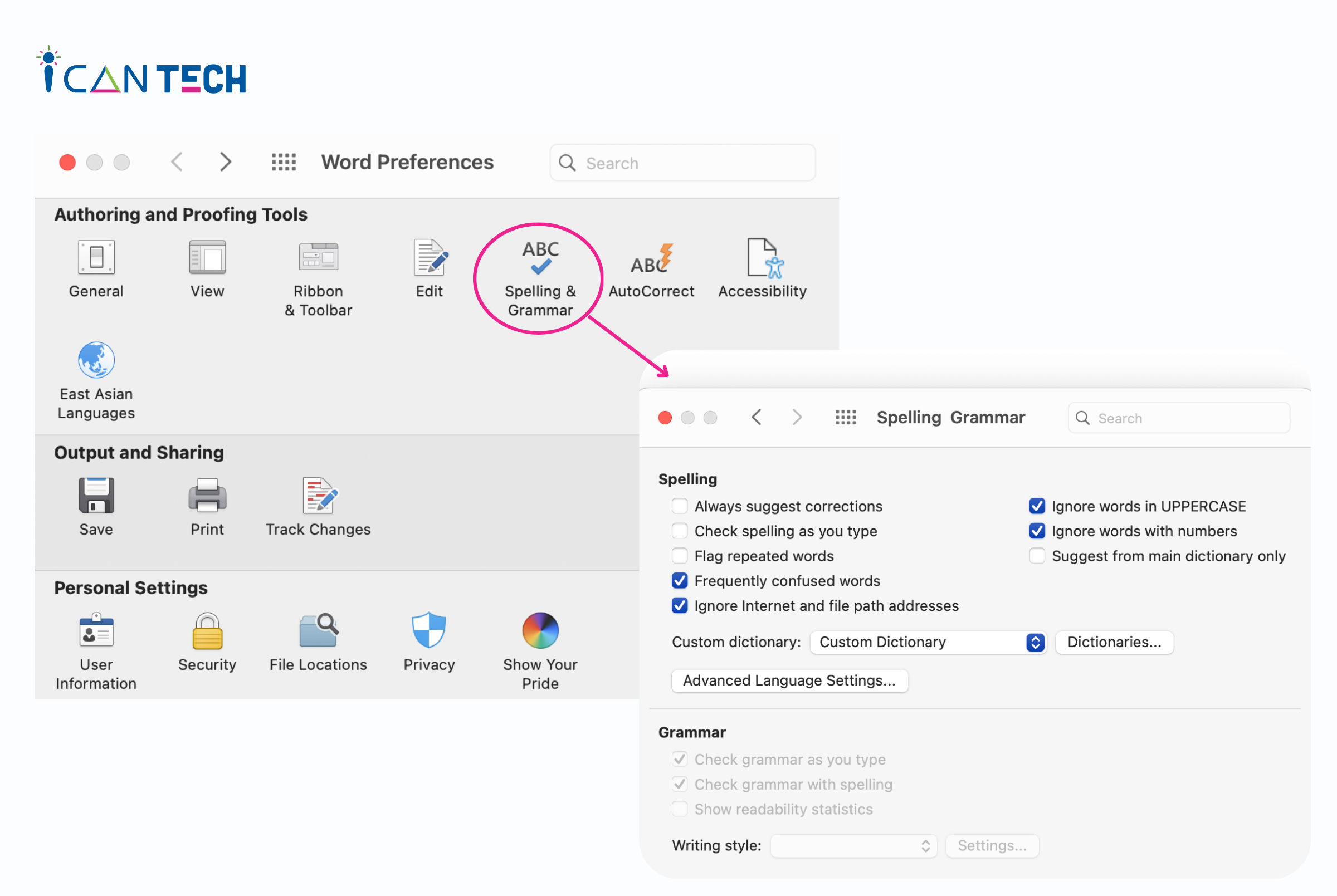Enable Suggest from main dictionary only
Screen dimensions: 1337x896
[1037, 556]
